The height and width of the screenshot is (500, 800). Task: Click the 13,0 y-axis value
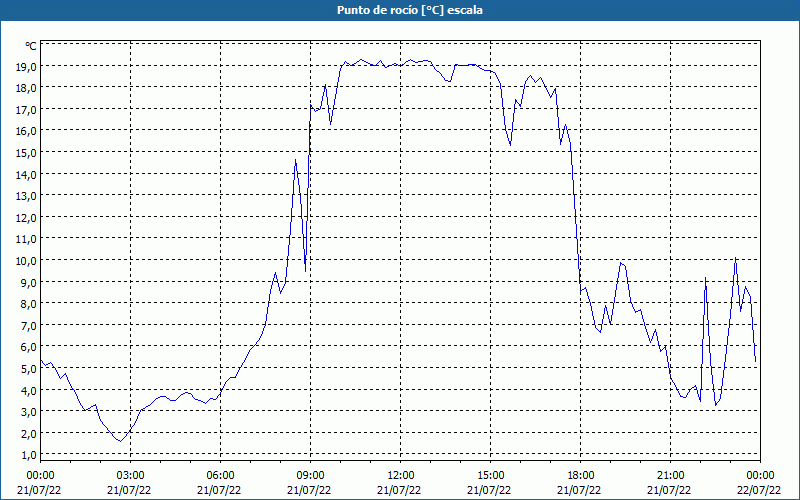point(27,196)
